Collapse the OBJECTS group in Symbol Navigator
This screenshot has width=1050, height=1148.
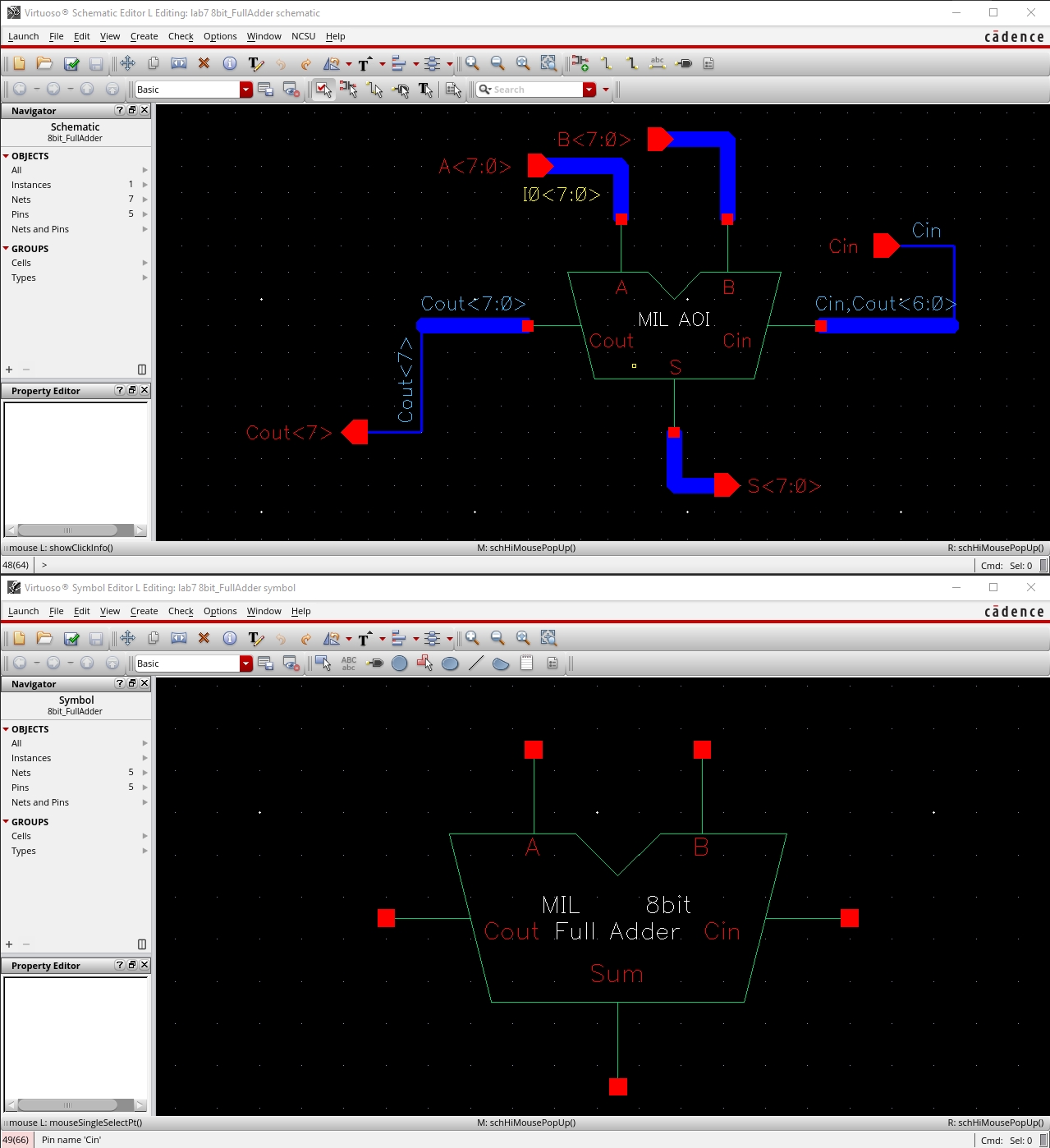6,729
